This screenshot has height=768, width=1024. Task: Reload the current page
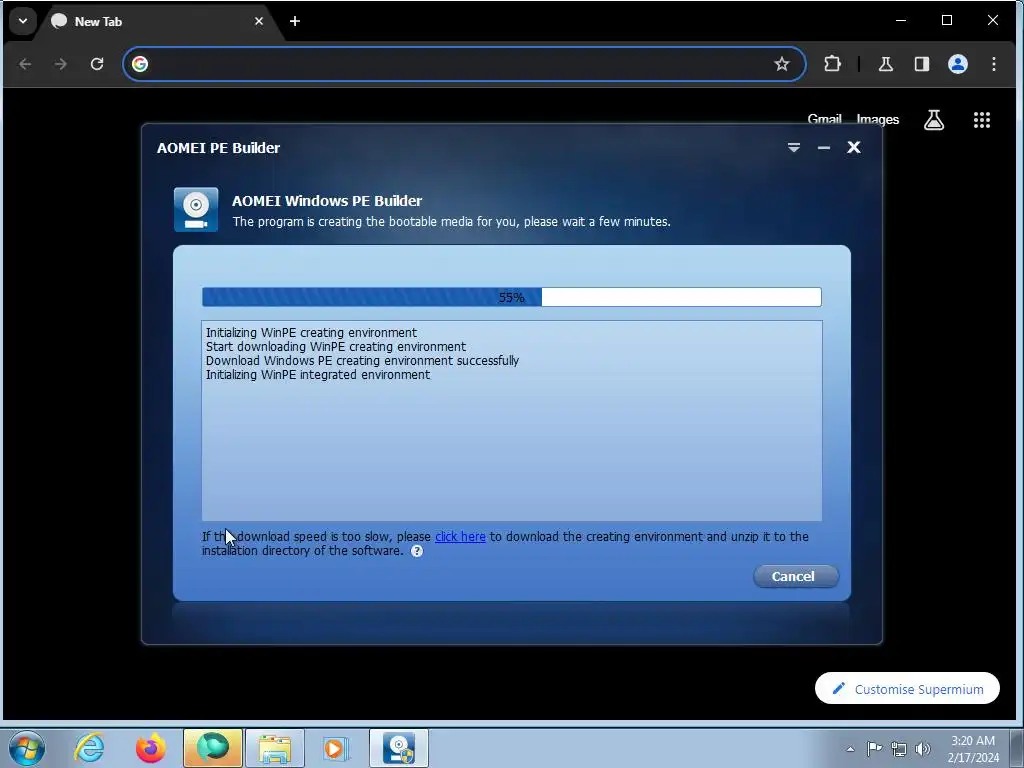97,64
